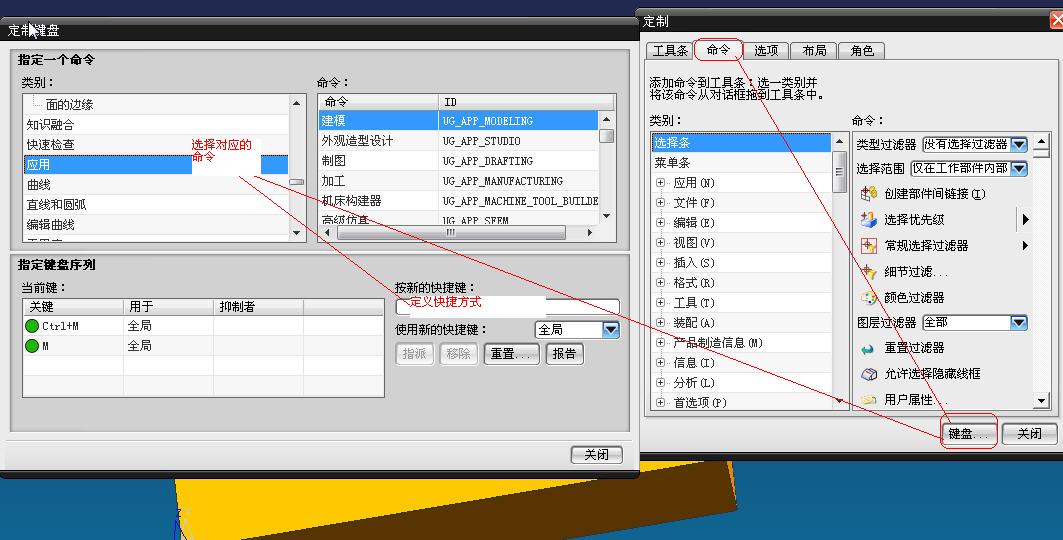Screen dimensions: 1063x540
Task: Select the 制图 command row
Action: (x=459, y=161)
